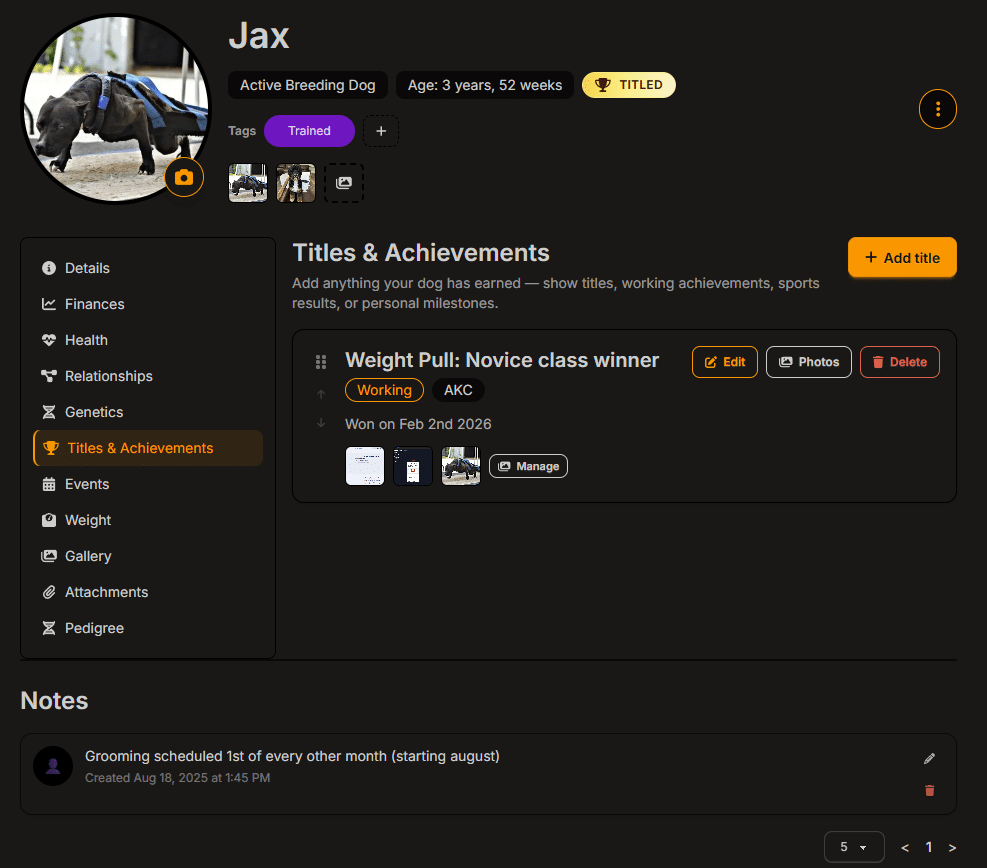987x868 pixels.
Task: Click the dashed add-image placeholder icon
Action: click(x=344, y=183)
